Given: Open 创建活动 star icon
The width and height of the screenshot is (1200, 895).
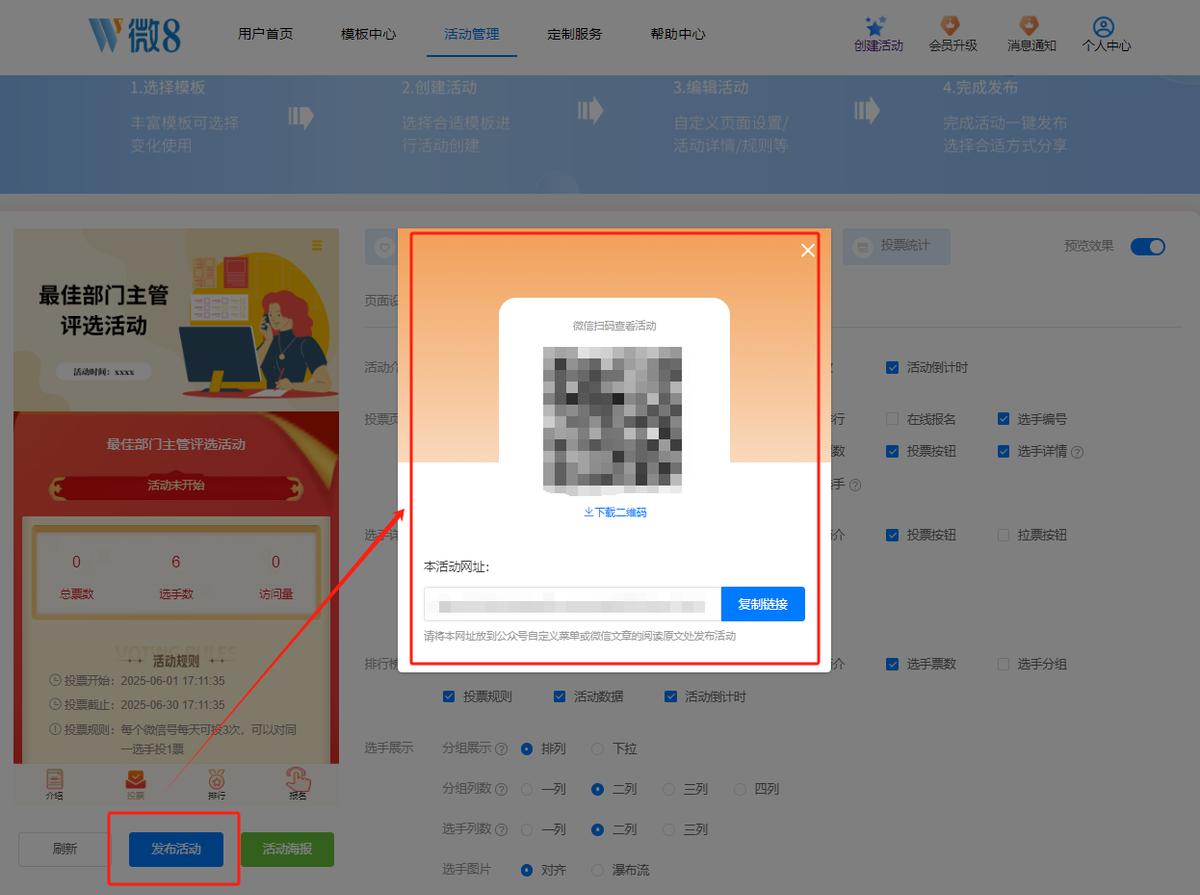Looking at the screenshot, I should pyautogui.click(x=877, y=26).
